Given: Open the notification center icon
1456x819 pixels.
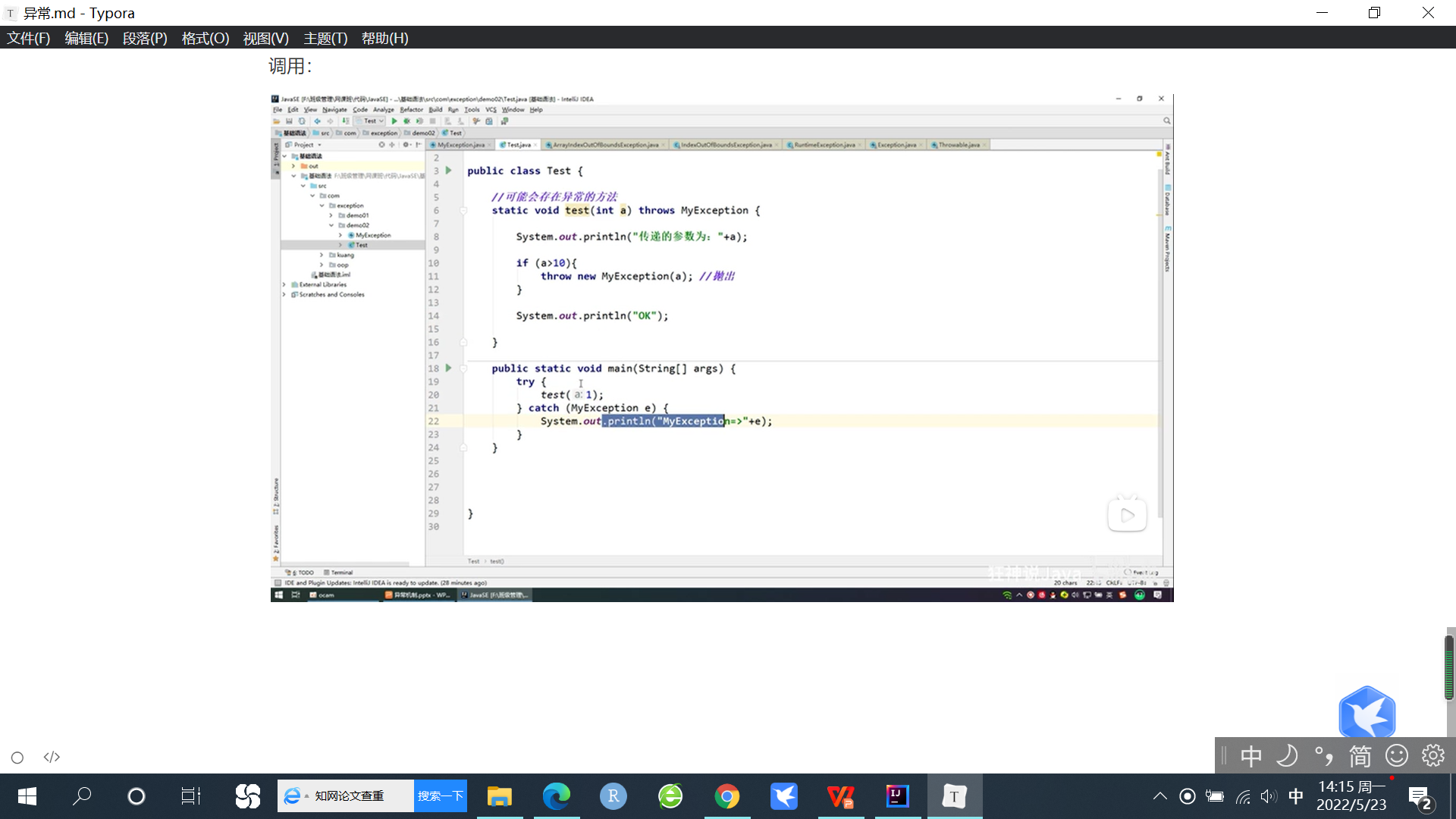Looking at the screenshot, I should (x=1420, y=797).
